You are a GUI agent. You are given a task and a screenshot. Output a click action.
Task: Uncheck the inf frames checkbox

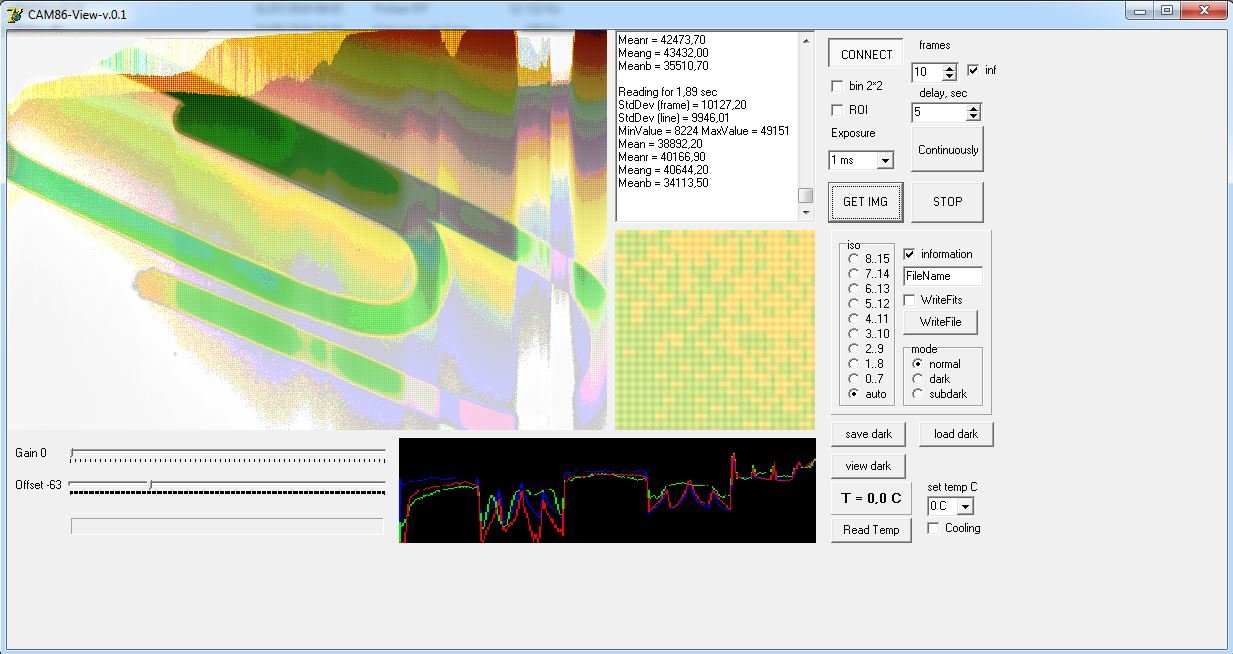[x=973, y=70]
